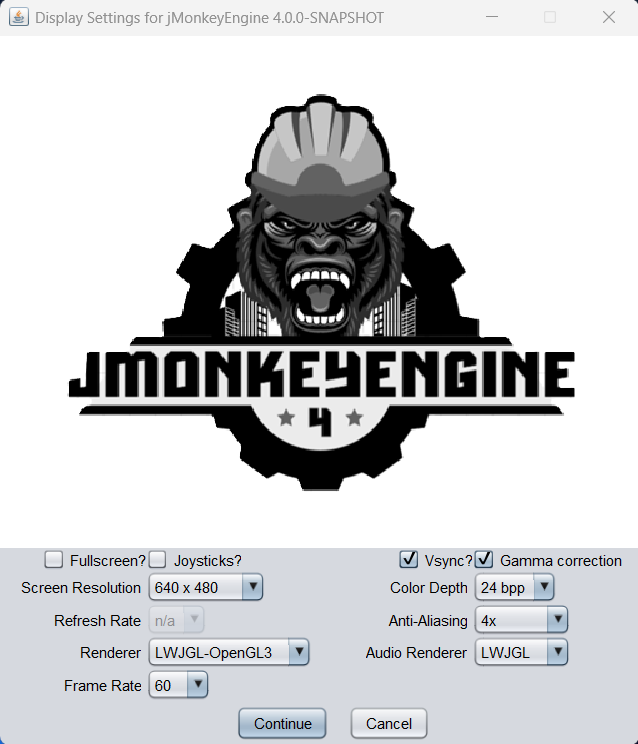This screenshot has height=744, width=638.
Task: Disable the Gamma correction checkbox
Action: (484, 559)
